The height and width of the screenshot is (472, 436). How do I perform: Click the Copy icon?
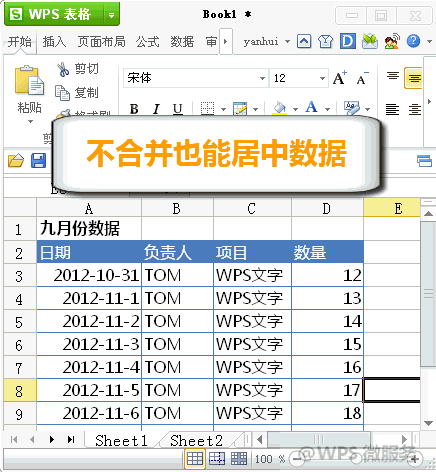point(62,93)
